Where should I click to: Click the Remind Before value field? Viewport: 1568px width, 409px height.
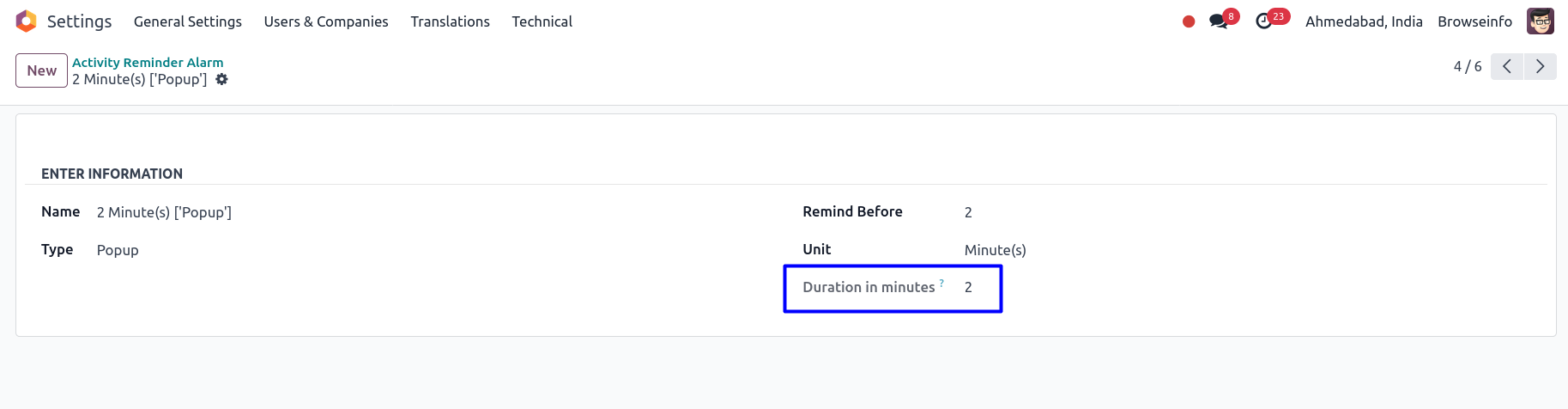968,212
